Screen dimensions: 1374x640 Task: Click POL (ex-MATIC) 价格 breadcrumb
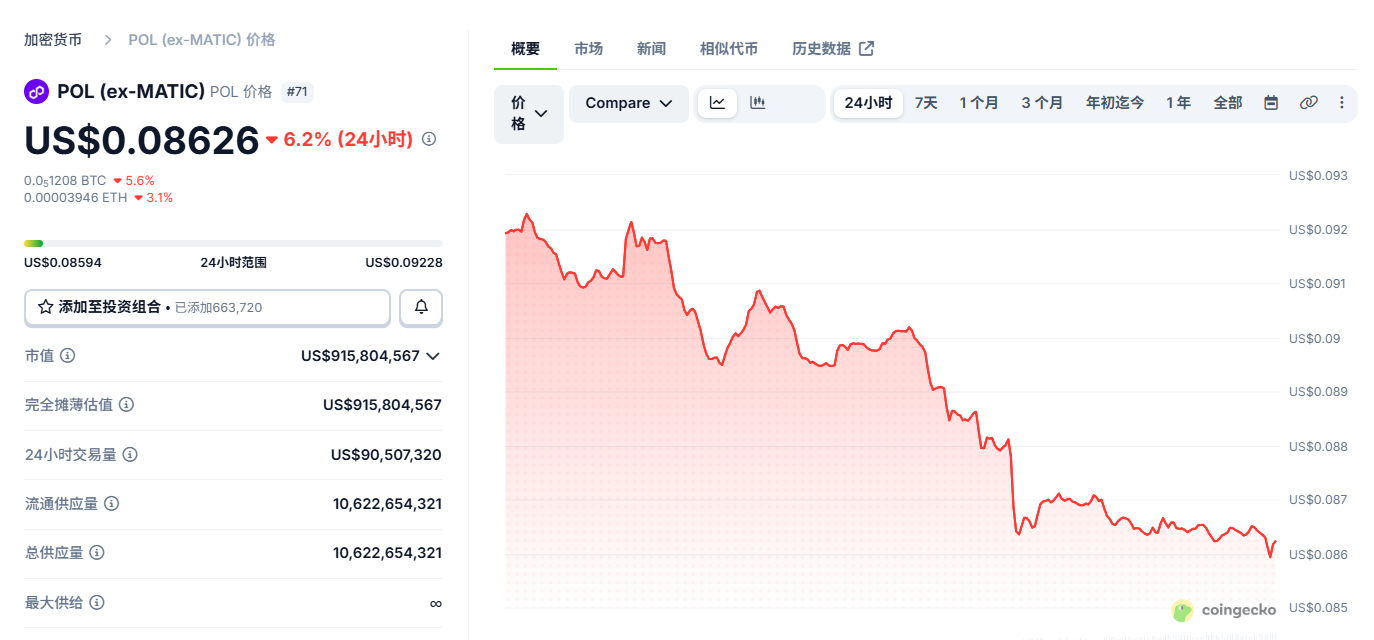202,40
